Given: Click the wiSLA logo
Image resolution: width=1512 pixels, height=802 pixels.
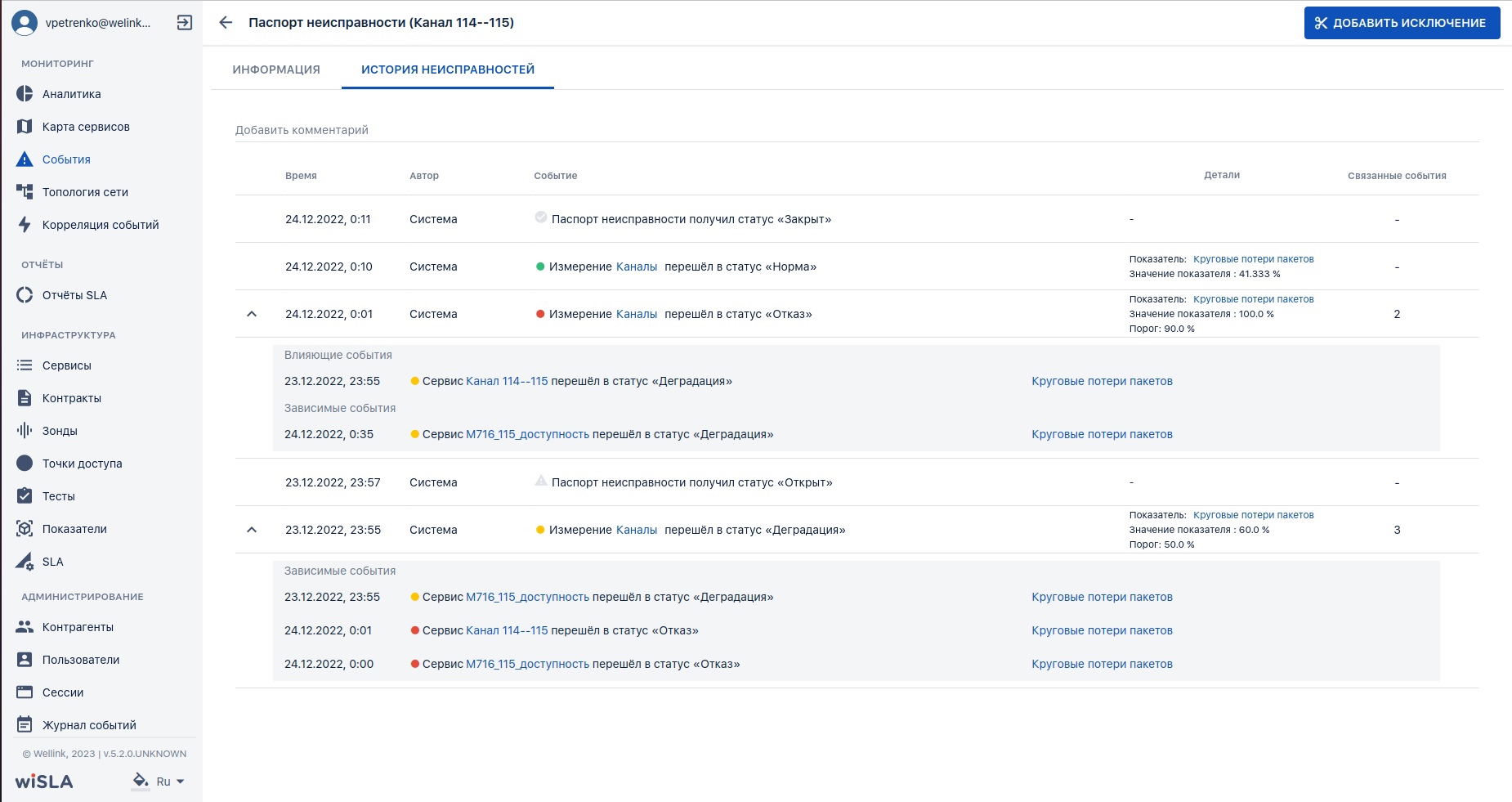Looking at the screenshot, I should coord(44,782).
